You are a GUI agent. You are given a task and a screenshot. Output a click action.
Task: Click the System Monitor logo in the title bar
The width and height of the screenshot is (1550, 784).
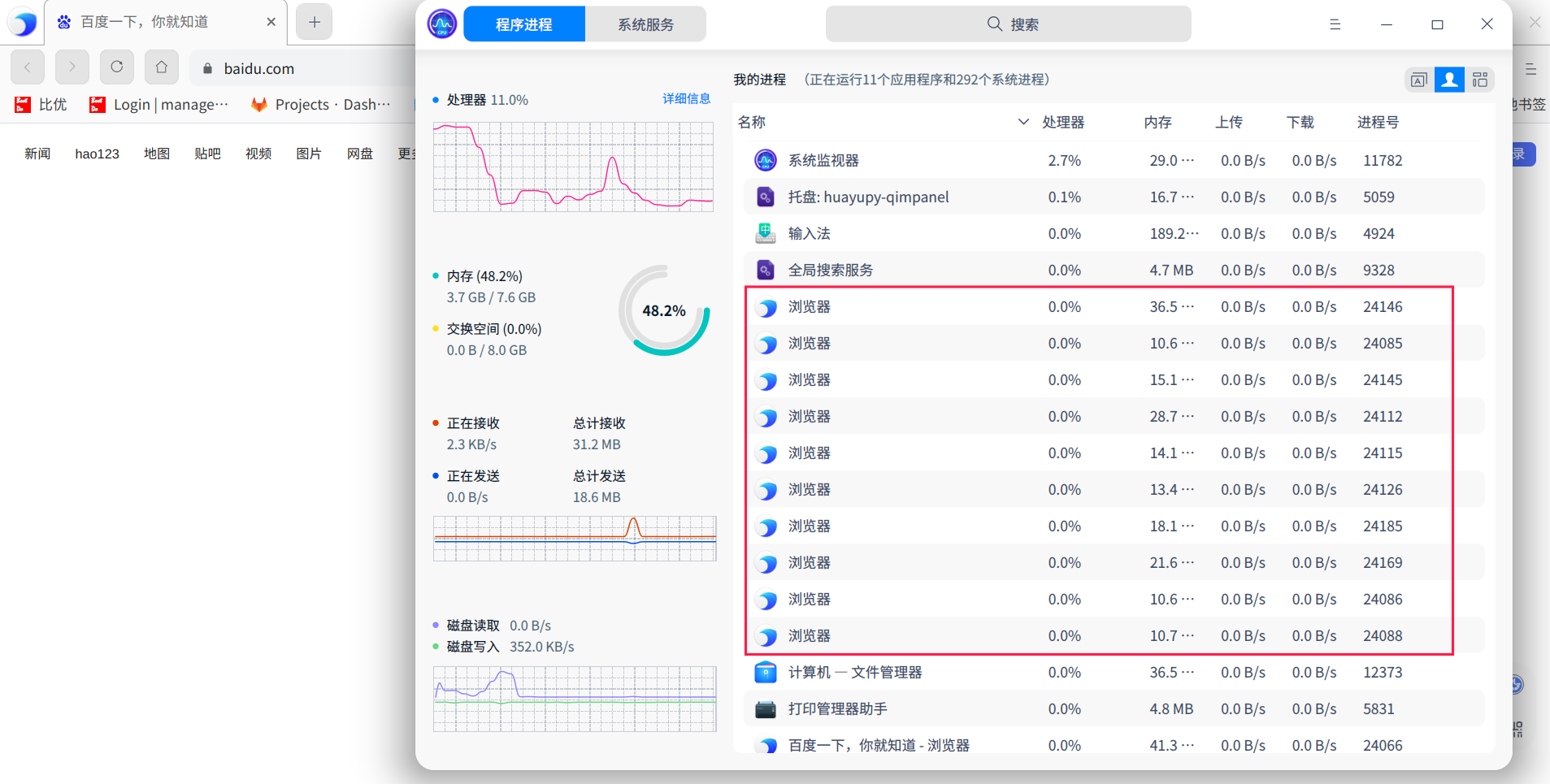442,24
